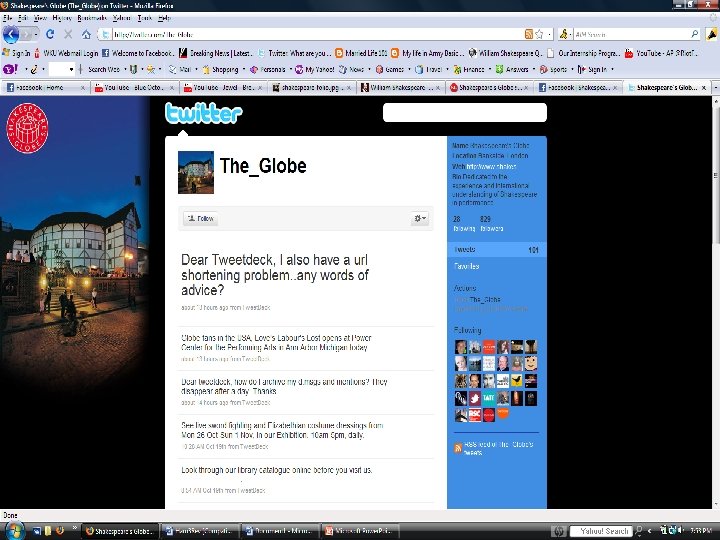720x540 pixels.
Task: Click the volume icon in system tray
Action: 680,530
